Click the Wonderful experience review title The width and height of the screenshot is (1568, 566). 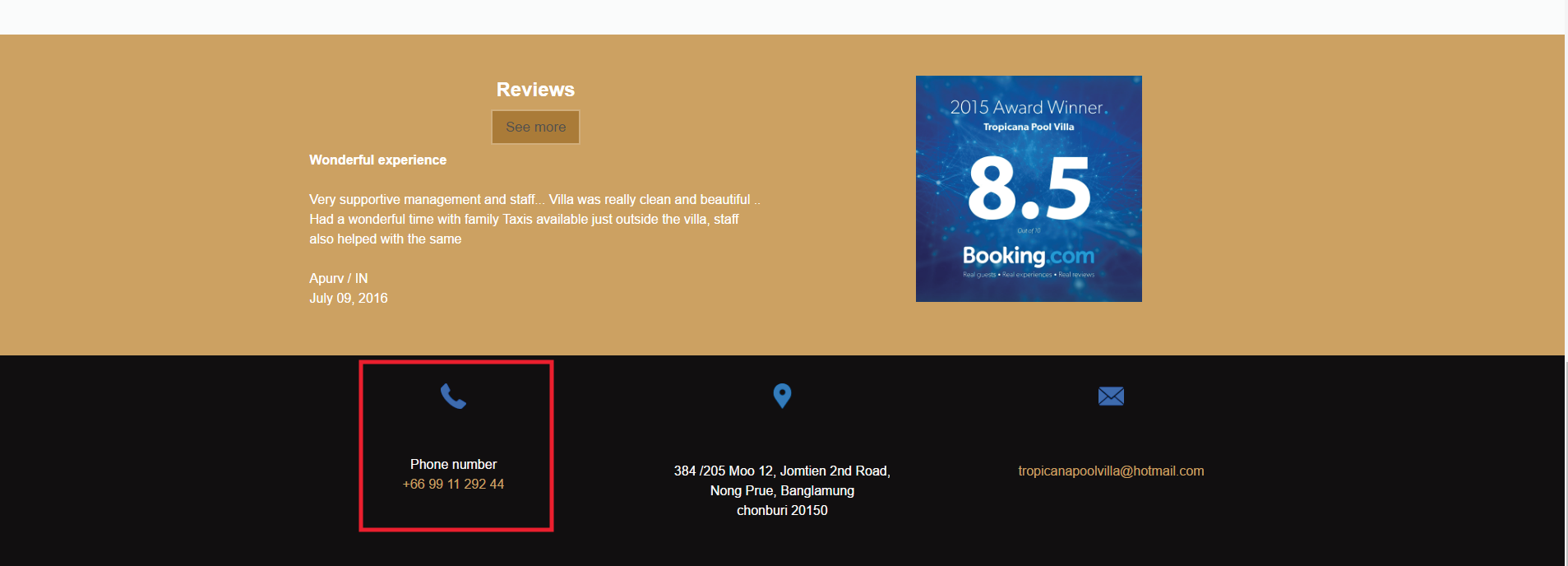pos(378,160)
